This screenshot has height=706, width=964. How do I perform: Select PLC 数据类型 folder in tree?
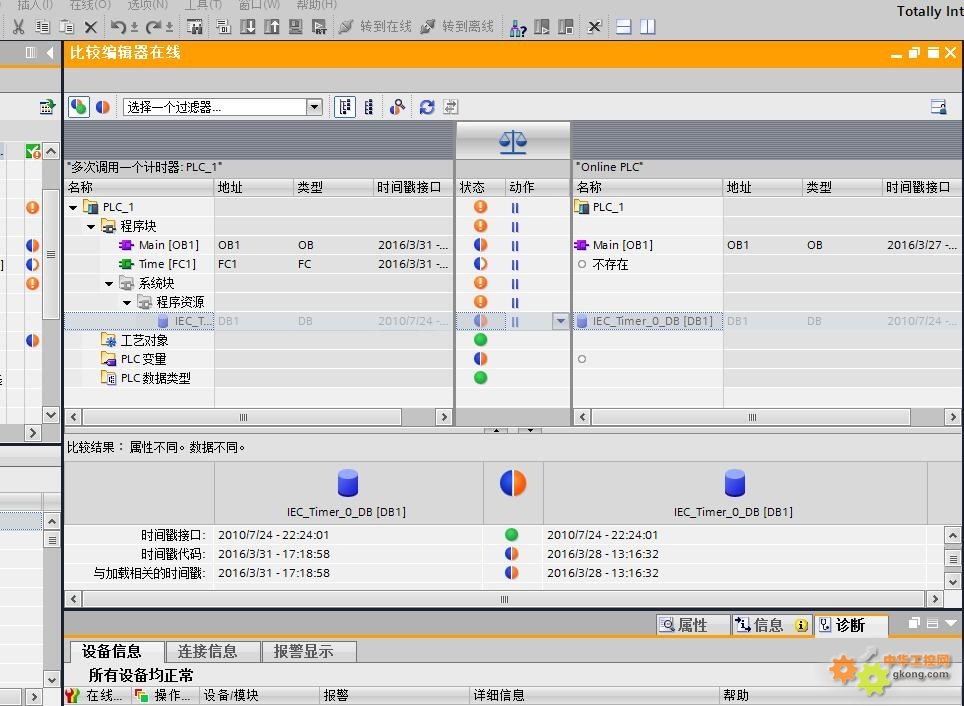156,379
